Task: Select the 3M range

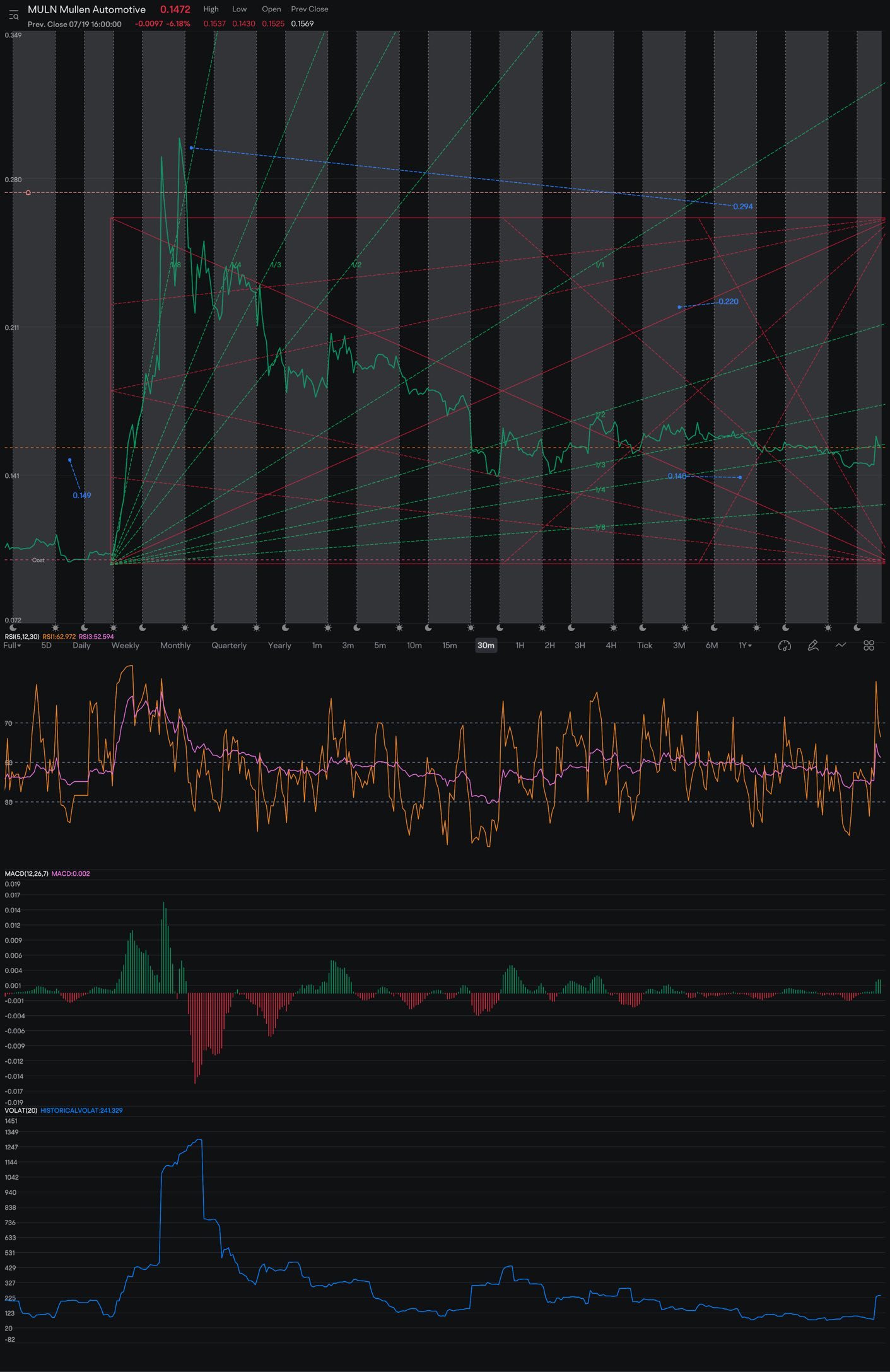Action: point(679,646)
